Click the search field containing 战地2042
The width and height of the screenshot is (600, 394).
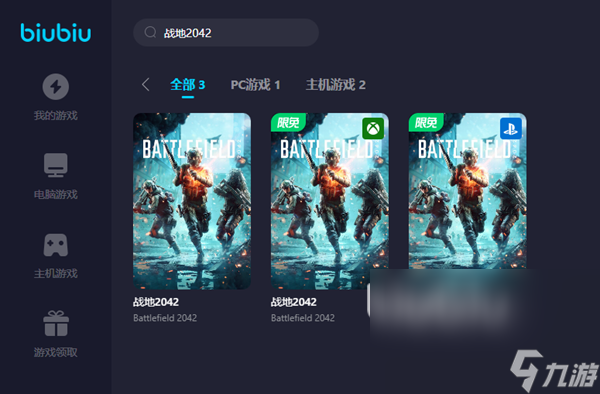(226, 33)
